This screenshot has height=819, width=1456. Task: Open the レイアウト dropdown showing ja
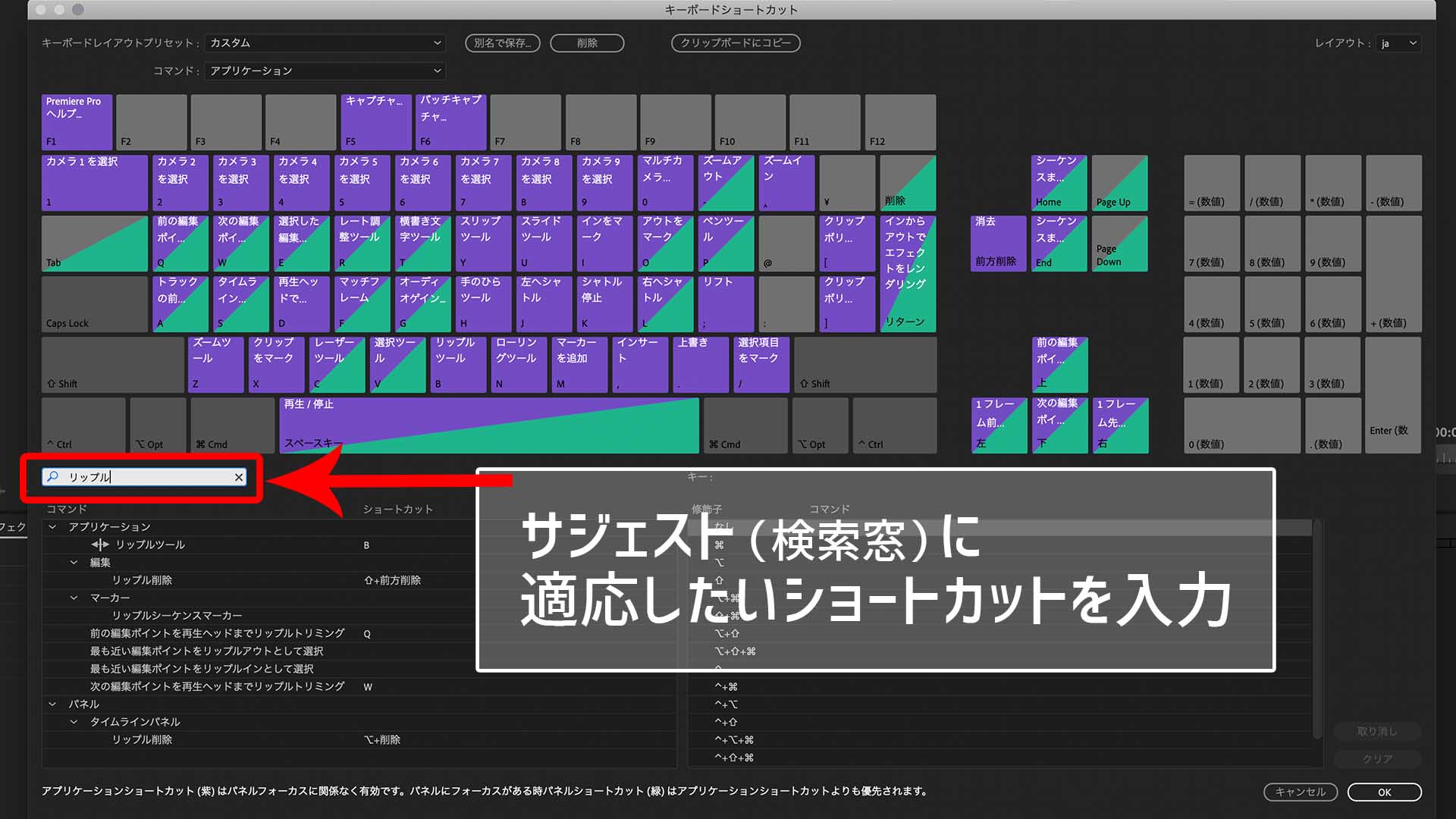click(x=1398, y=43)
